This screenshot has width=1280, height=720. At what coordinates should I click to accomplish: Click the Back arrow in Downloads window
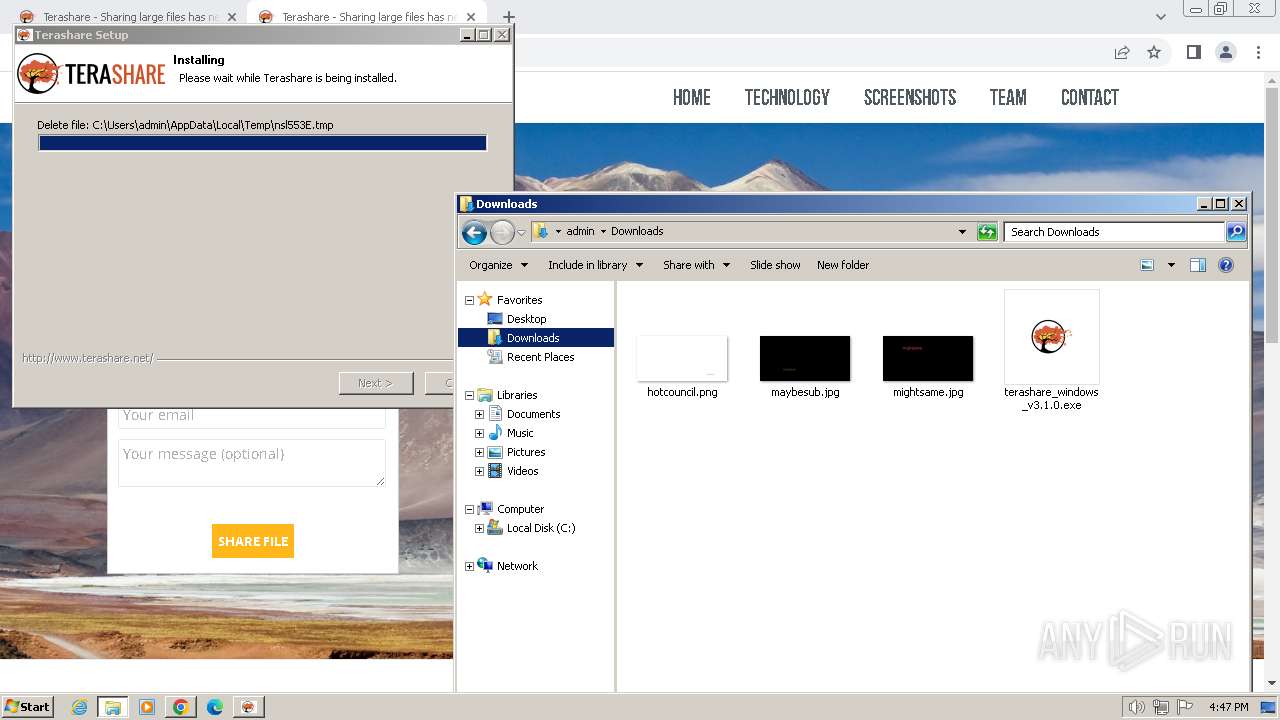tap(474, 232)
